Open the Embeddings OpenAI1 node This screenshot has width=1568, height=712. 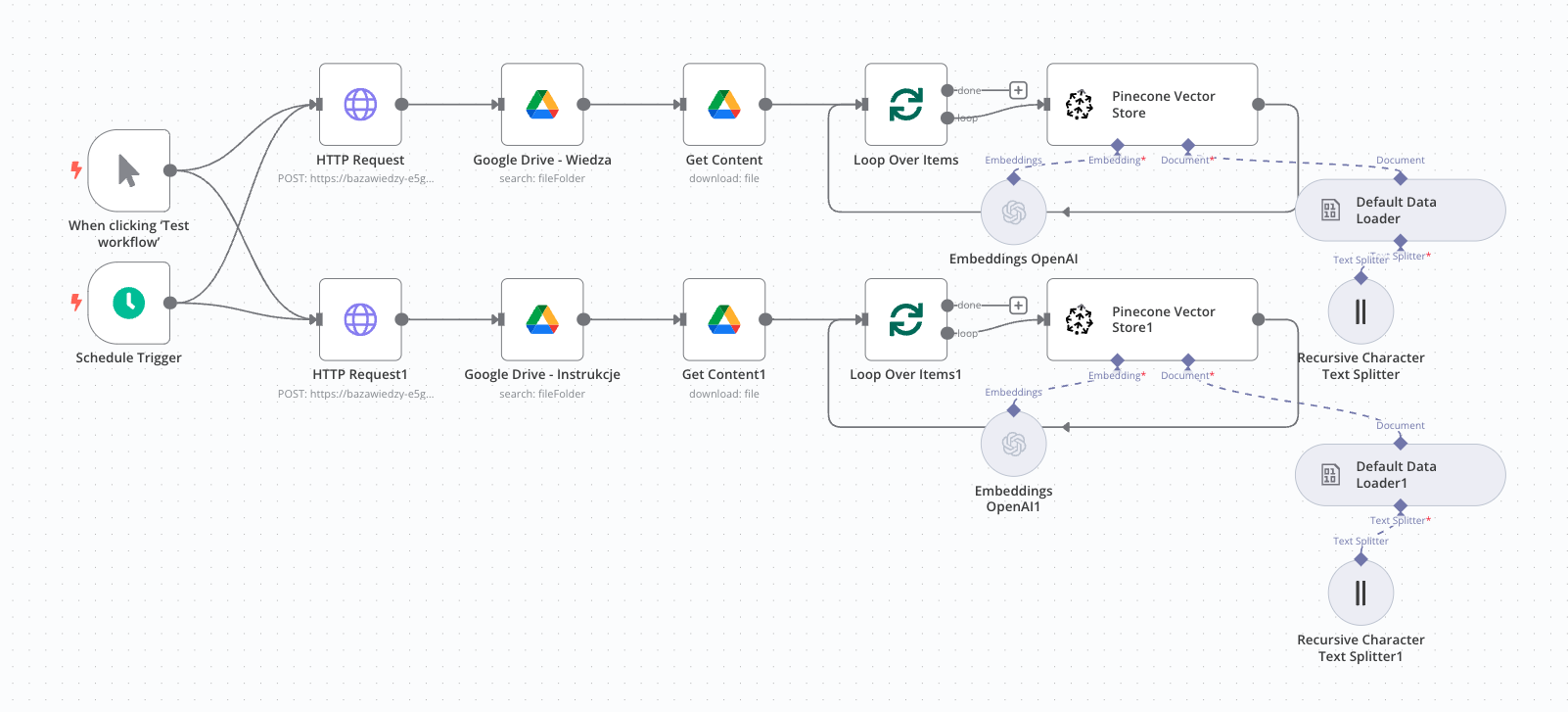point(1014,444)
